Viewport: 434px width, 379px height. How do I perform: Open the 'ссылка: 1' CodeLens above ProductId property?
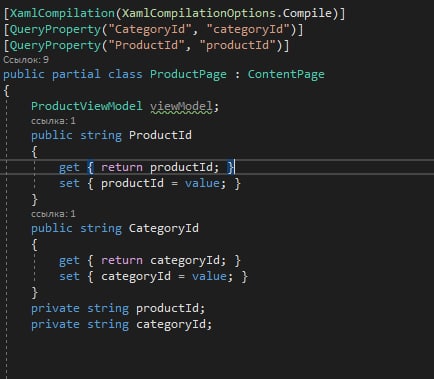53,121
